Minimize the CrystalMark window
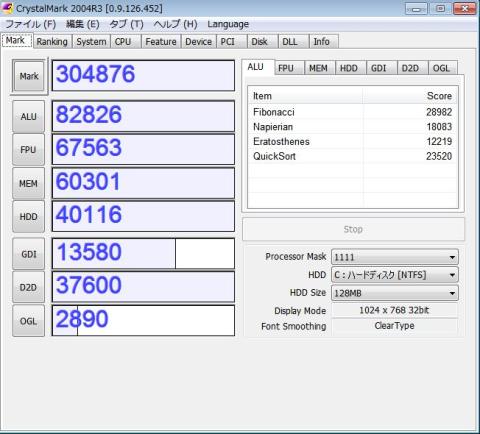This screenshot has width=480, height=434. point(416,9)
